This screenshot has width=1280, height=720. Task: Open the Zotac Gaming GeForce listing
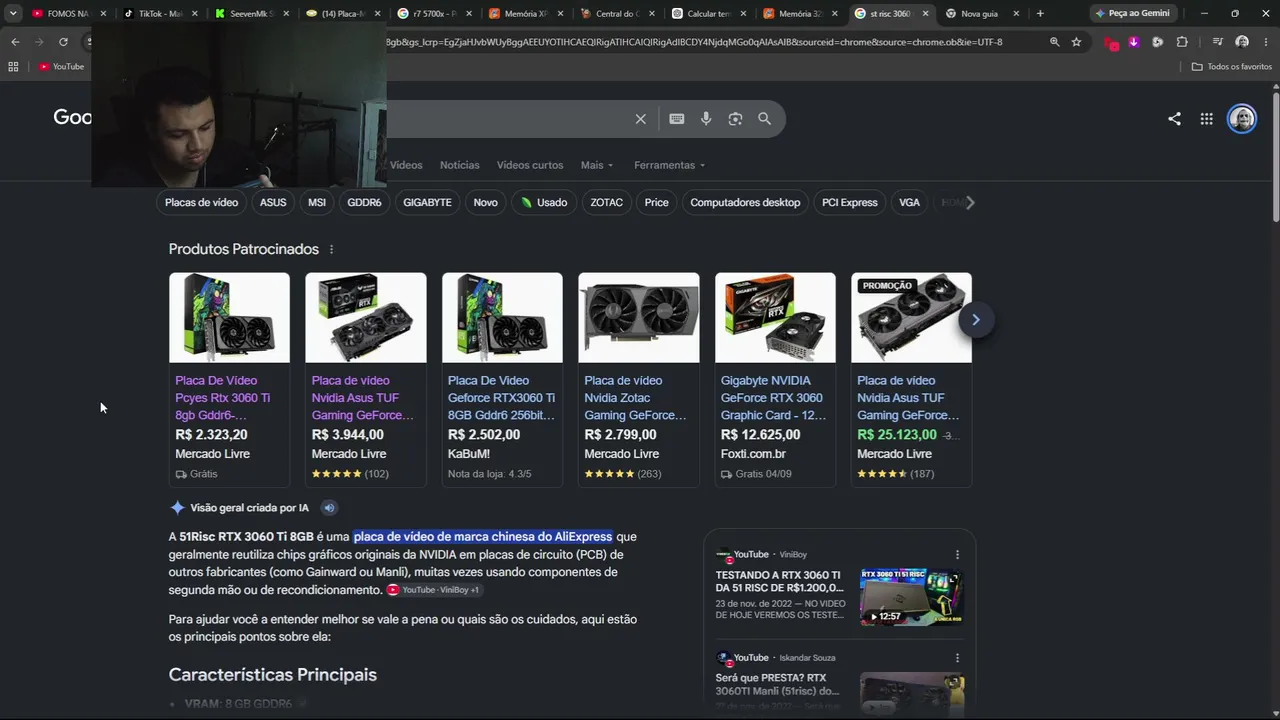point(638,380)
